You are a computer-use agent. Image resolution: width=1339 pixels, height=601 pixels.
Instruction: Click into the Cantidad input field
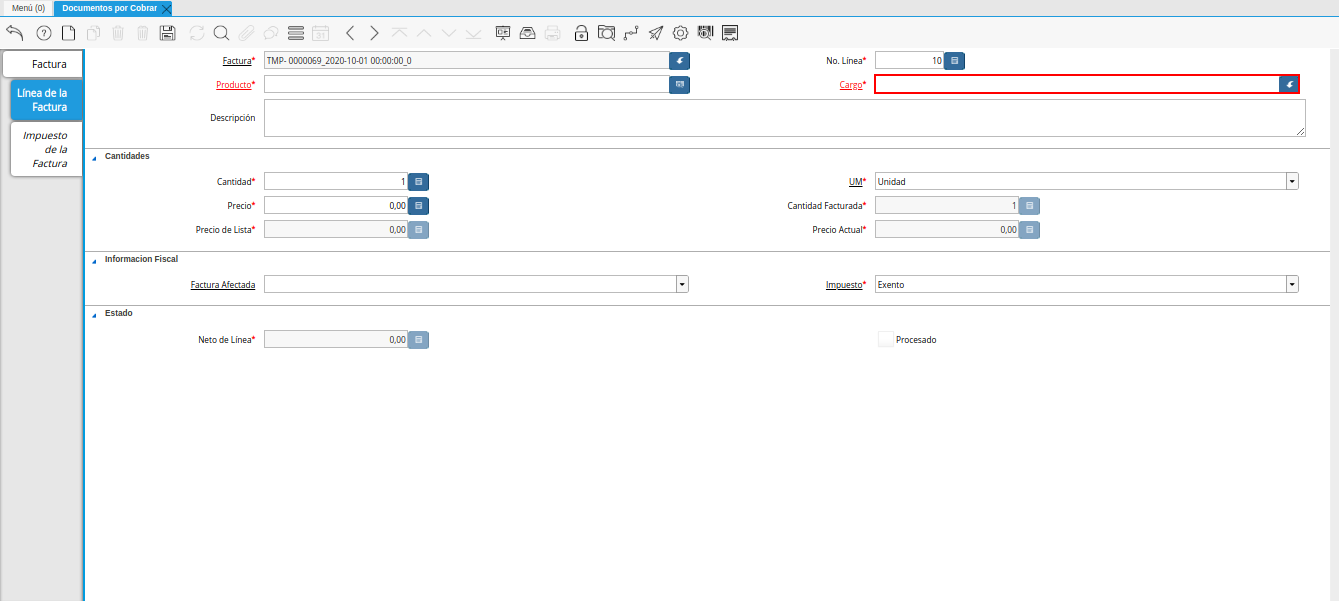pyautogui.click(x=336, y=182)
